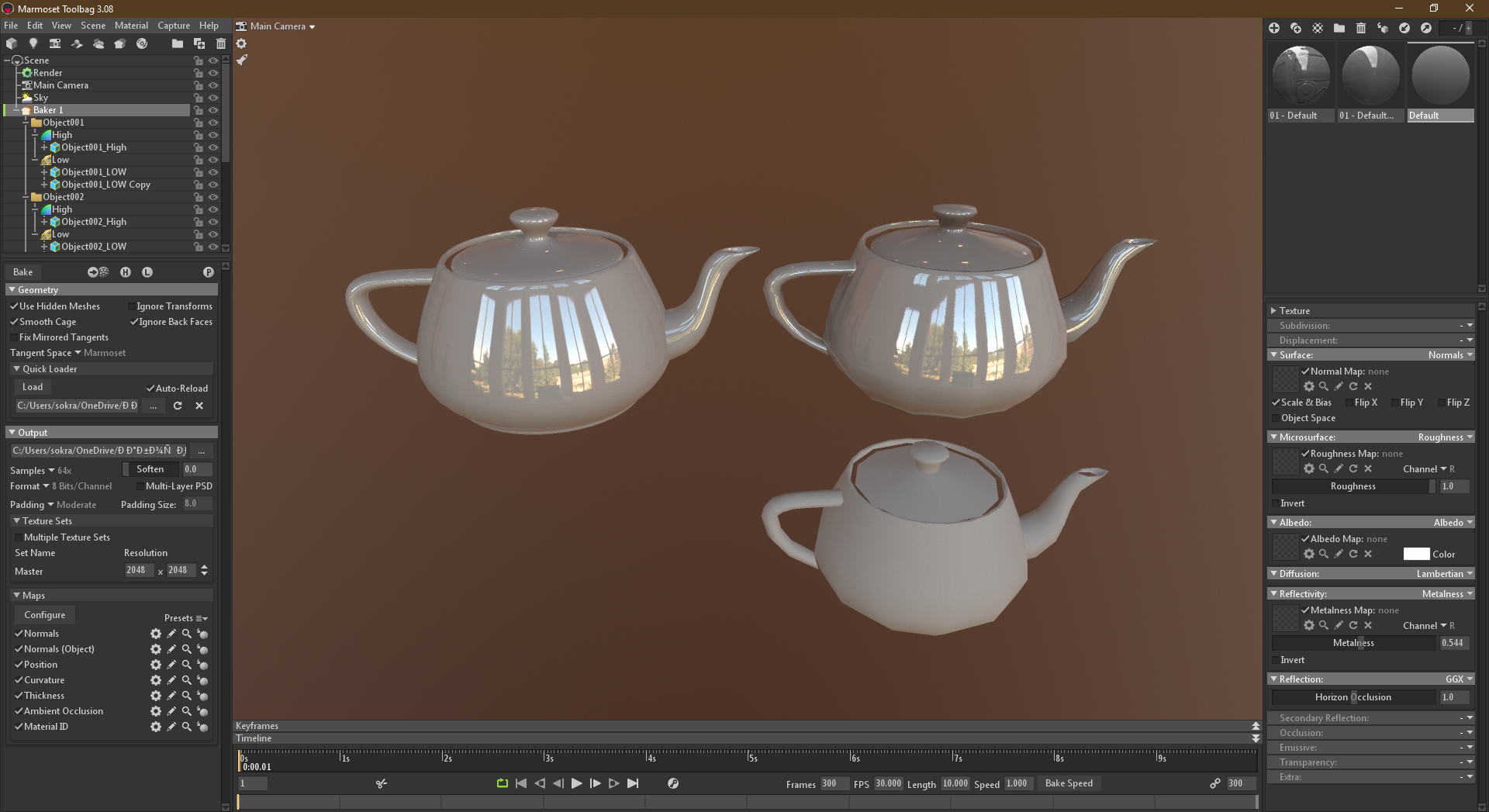Play the timeline animation
Viewport: 1489px width, 812px height.
click(x=576, y=783)
